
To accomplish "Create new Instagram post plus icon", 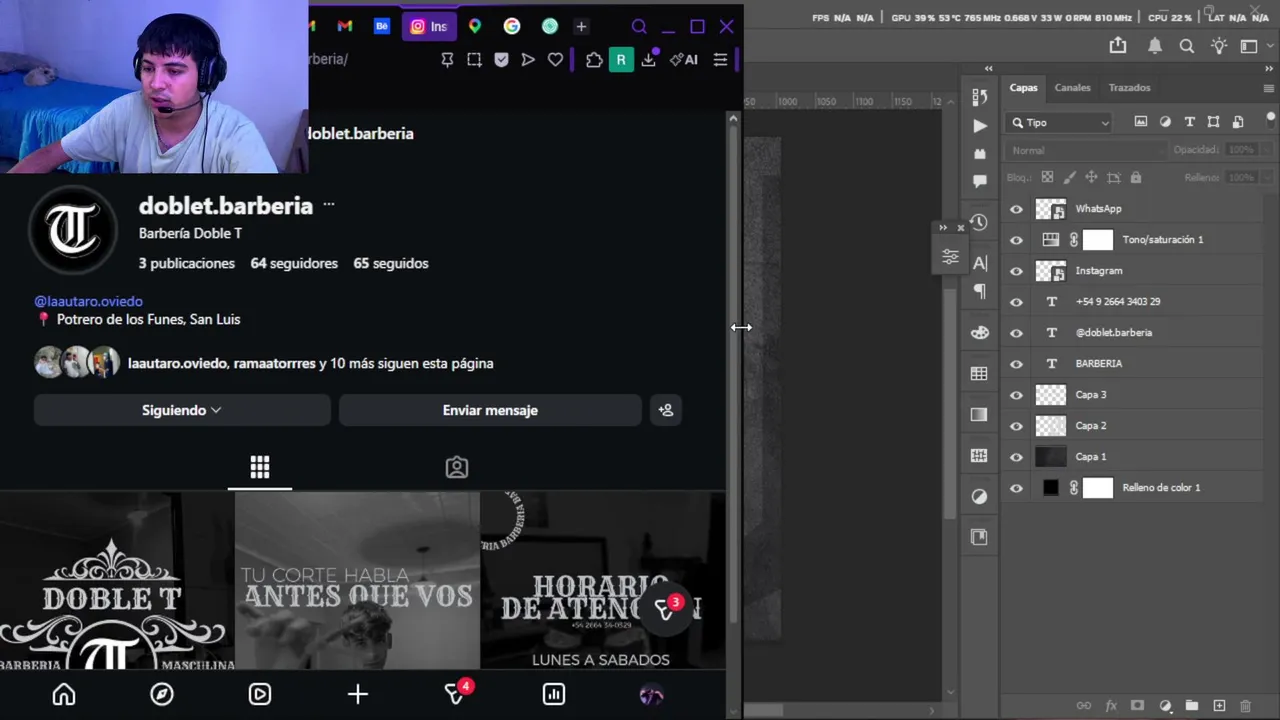I will 358,694.
